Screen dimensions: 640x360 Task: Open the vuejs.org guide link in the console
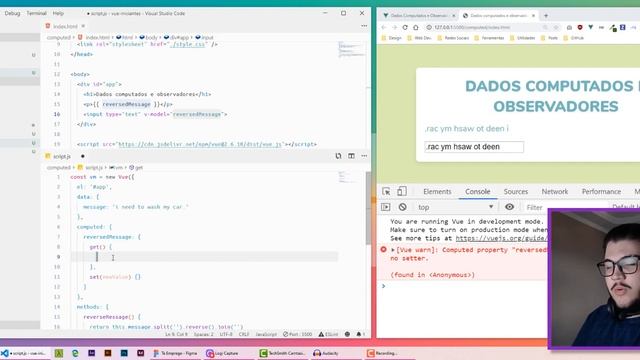(x=501, y=238)
